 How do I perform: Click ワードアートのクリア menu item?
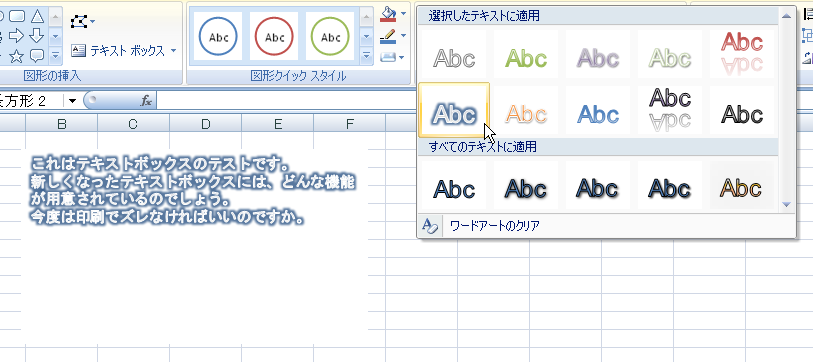[x=495, y=226]
